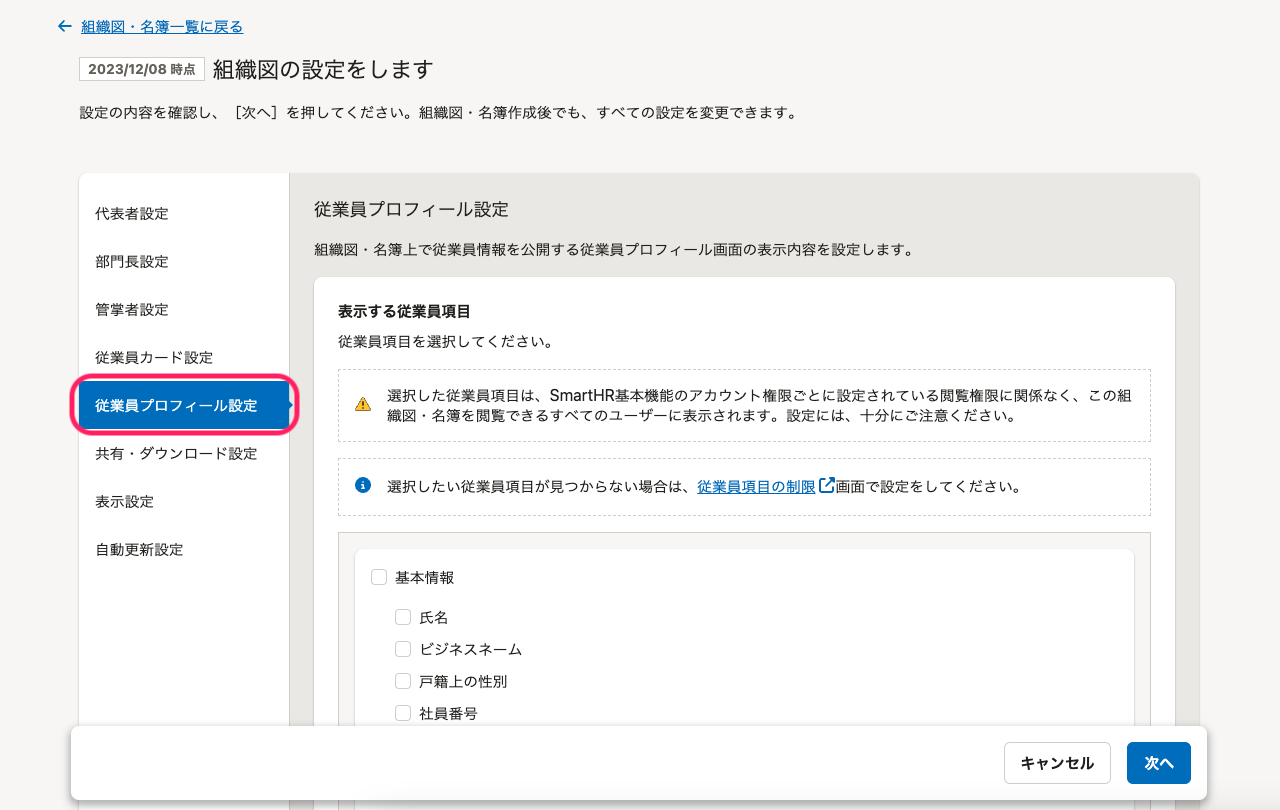The width and height of the screenshot is (1280, 810).
Task: Click the external link icon beside 従業員項目の制限
Action: (x=826, y=486)
